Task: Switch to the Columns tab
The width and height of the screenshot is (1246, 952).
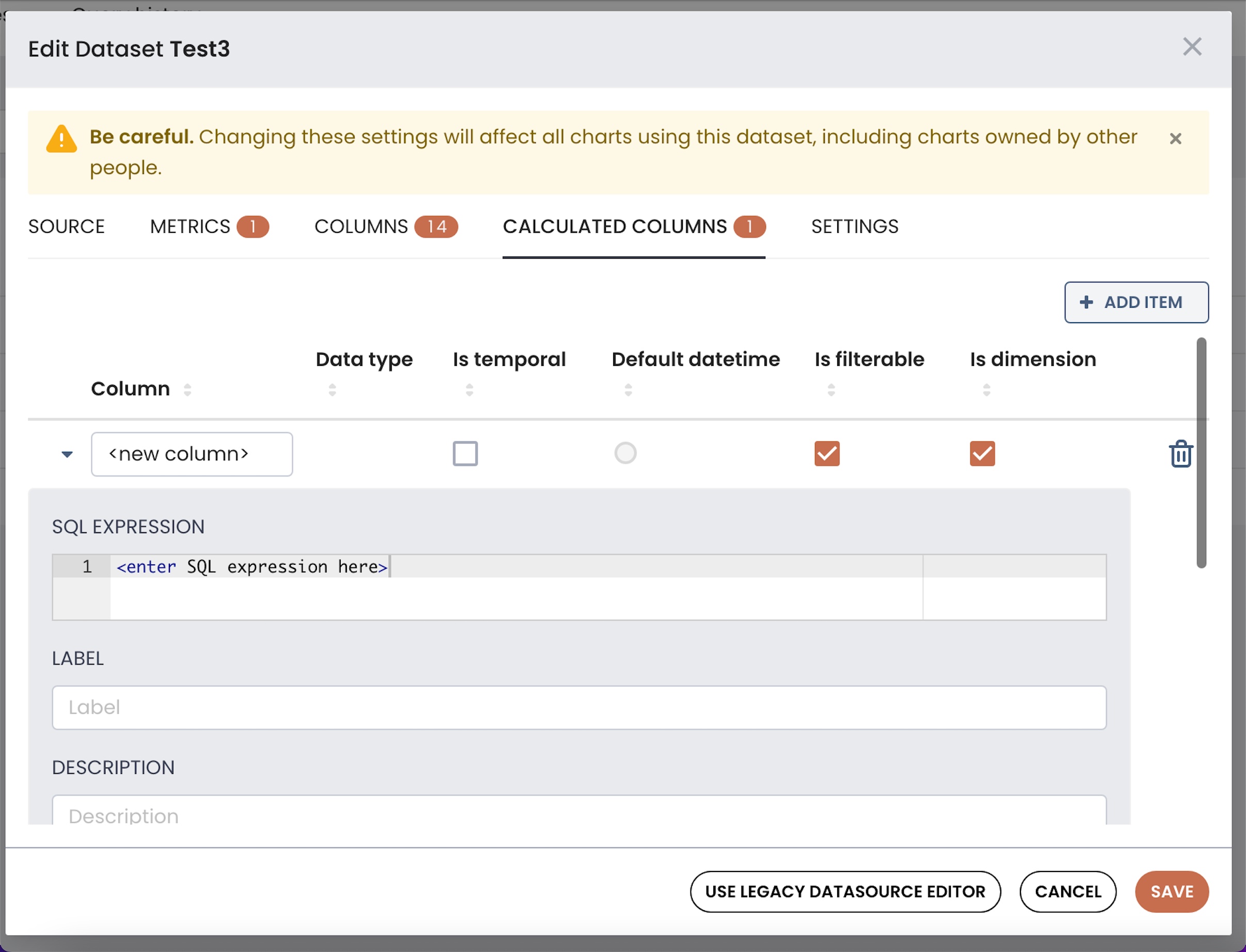Action: [361, 226]
